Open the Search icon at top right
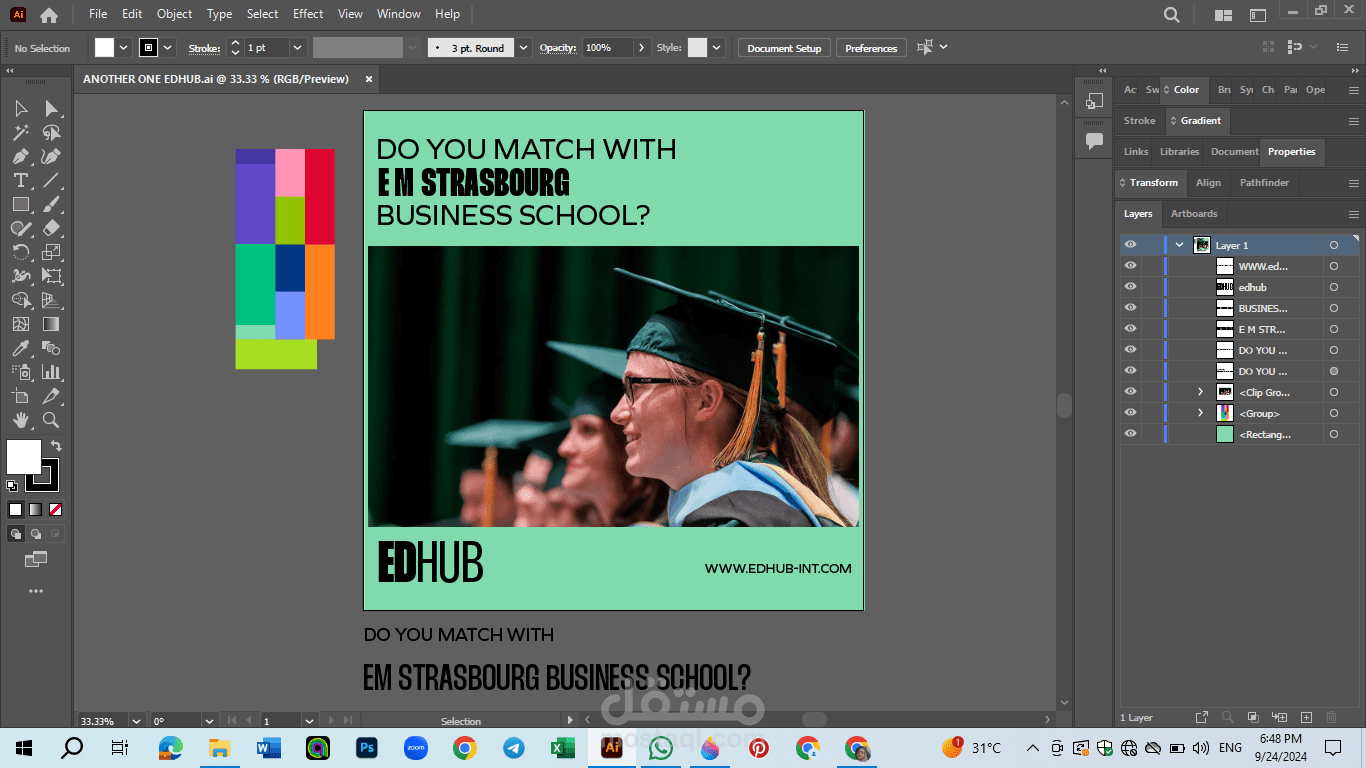This screenshot has height=768, width=1366. tap(1172, 15)
